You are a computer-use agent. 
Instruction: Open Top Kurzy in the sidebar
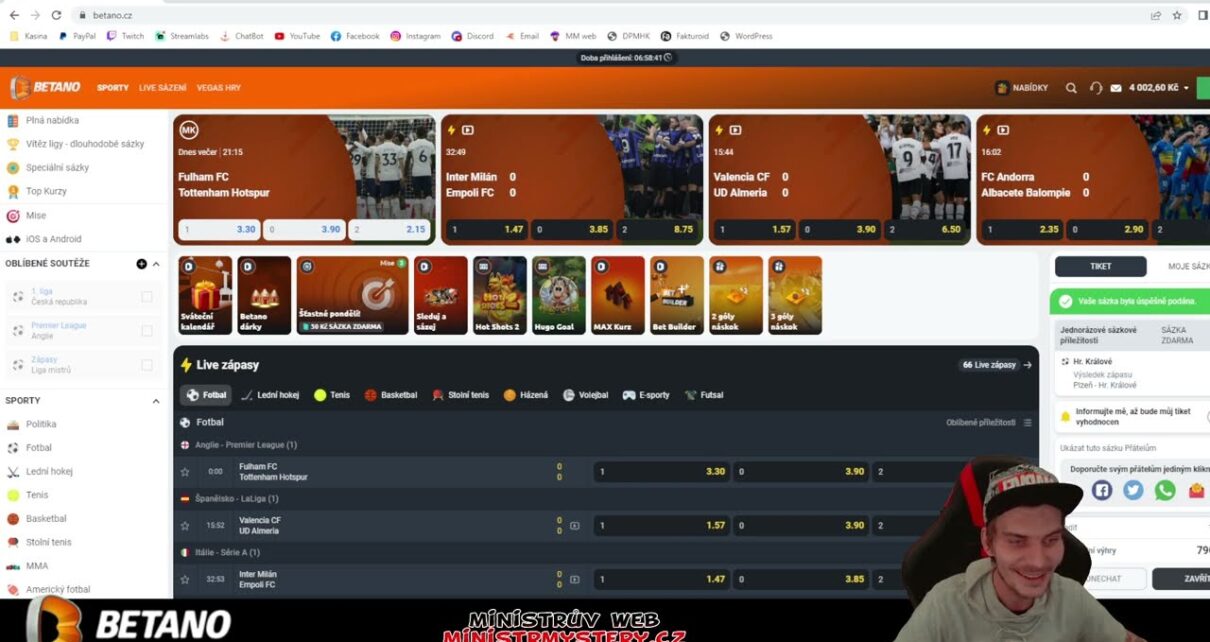tap(46, 191)
